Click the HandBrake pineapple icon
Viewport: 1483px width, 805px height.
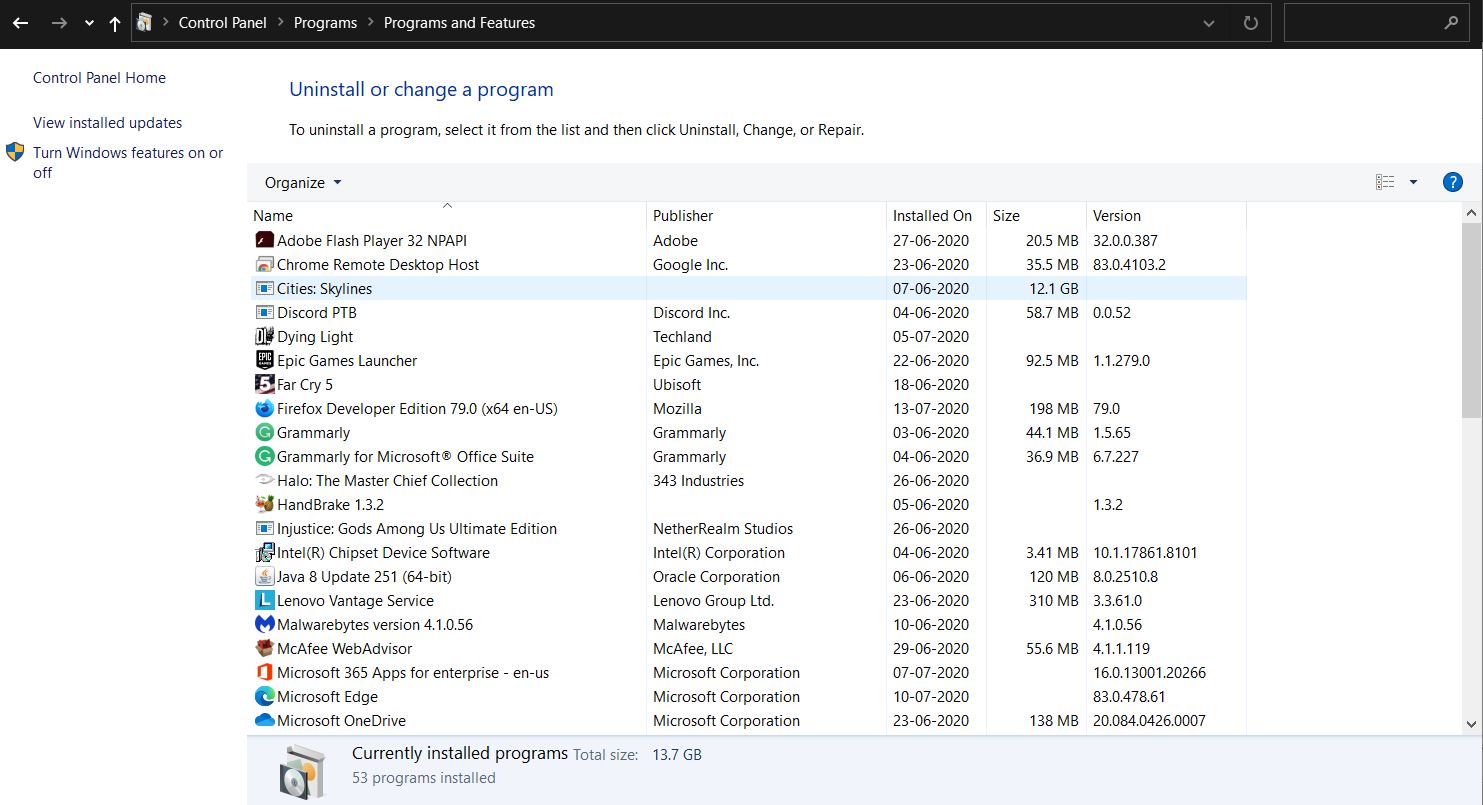point(264,504)
